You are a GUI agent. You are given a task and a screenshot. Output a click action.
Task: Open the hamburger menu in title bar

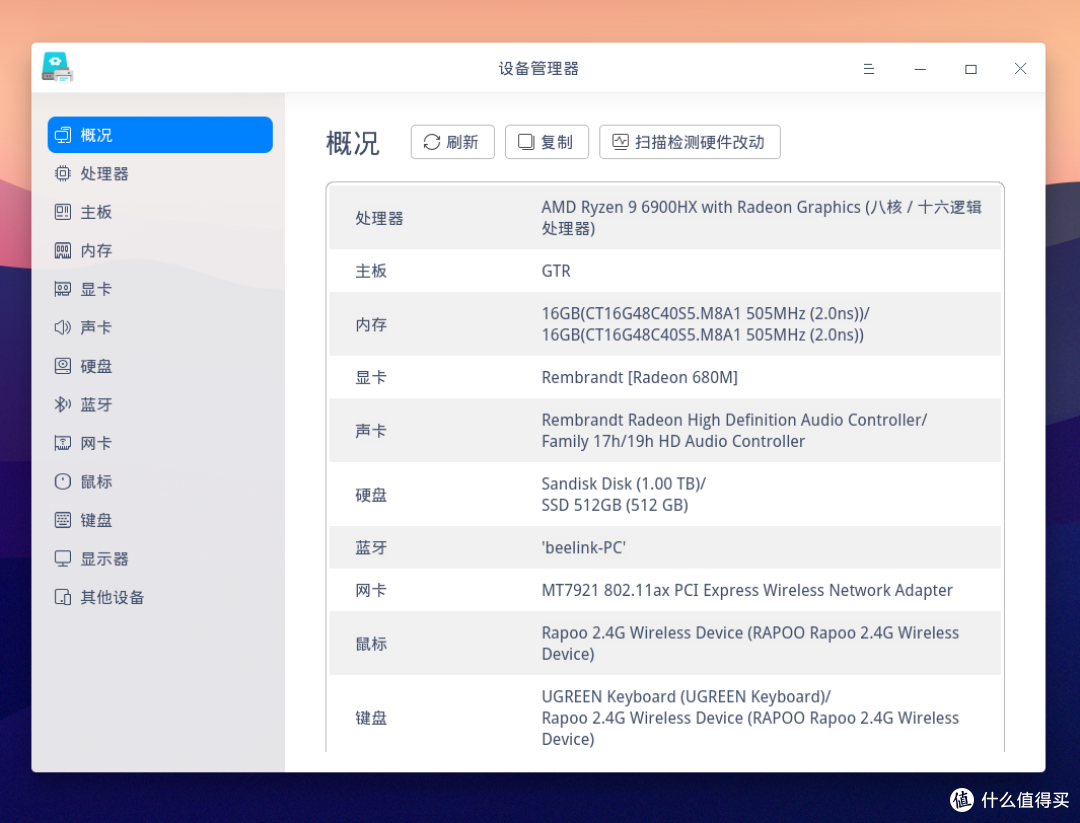(869, 69)
